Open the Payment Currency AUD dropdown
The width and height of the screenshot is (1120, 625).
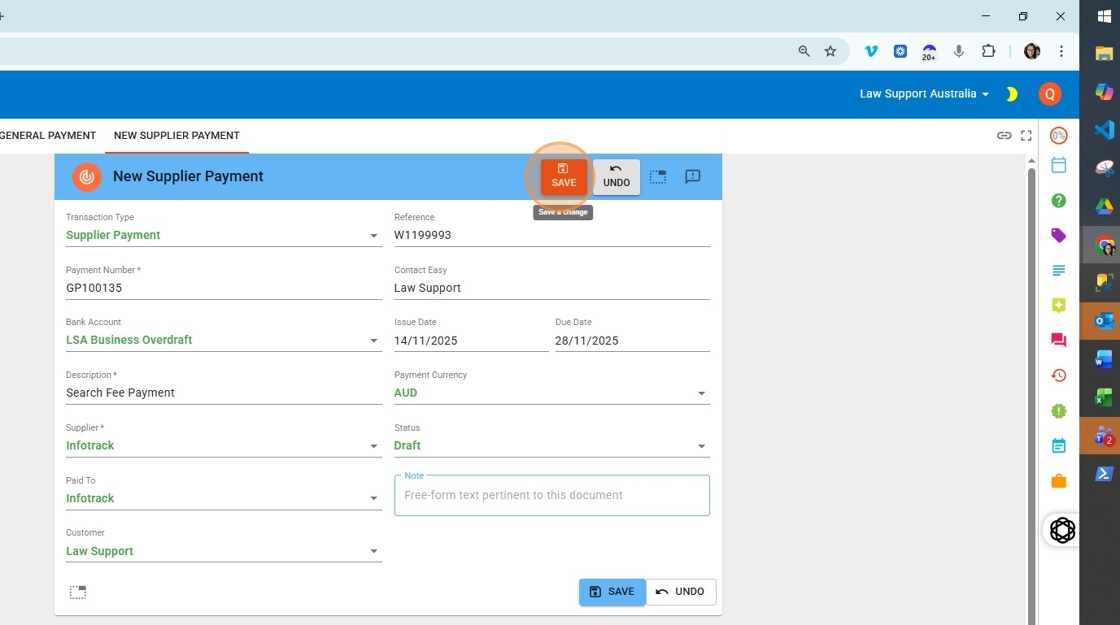tap(701, 394)
